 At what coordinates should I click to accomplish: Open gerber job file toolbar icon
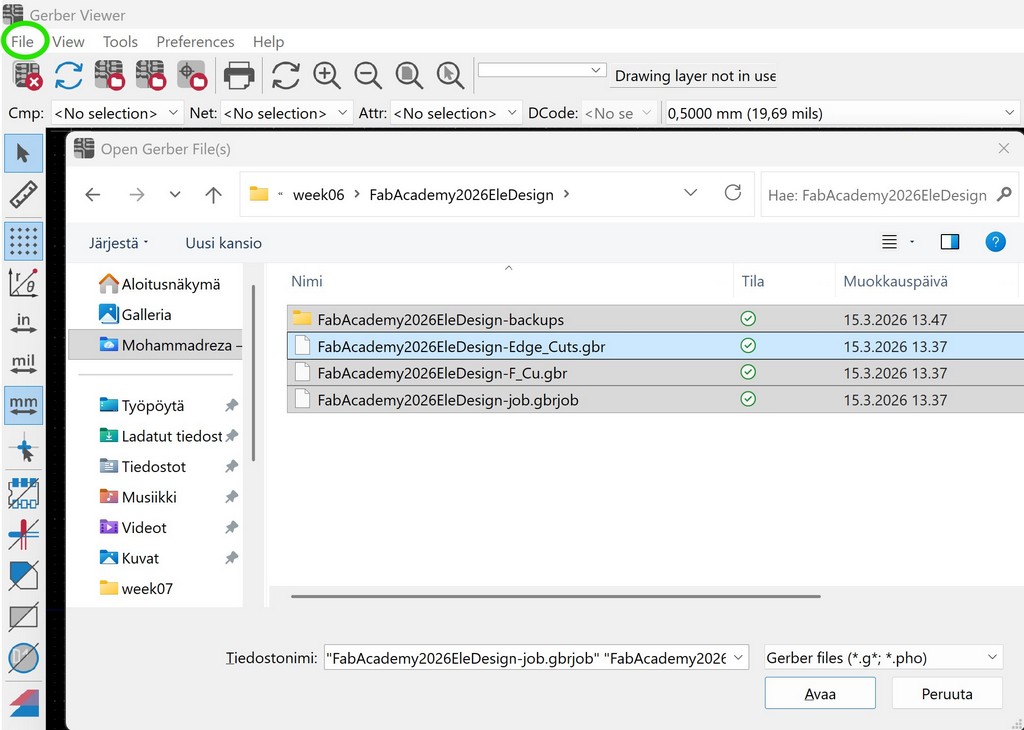click(x=191, y=75)
